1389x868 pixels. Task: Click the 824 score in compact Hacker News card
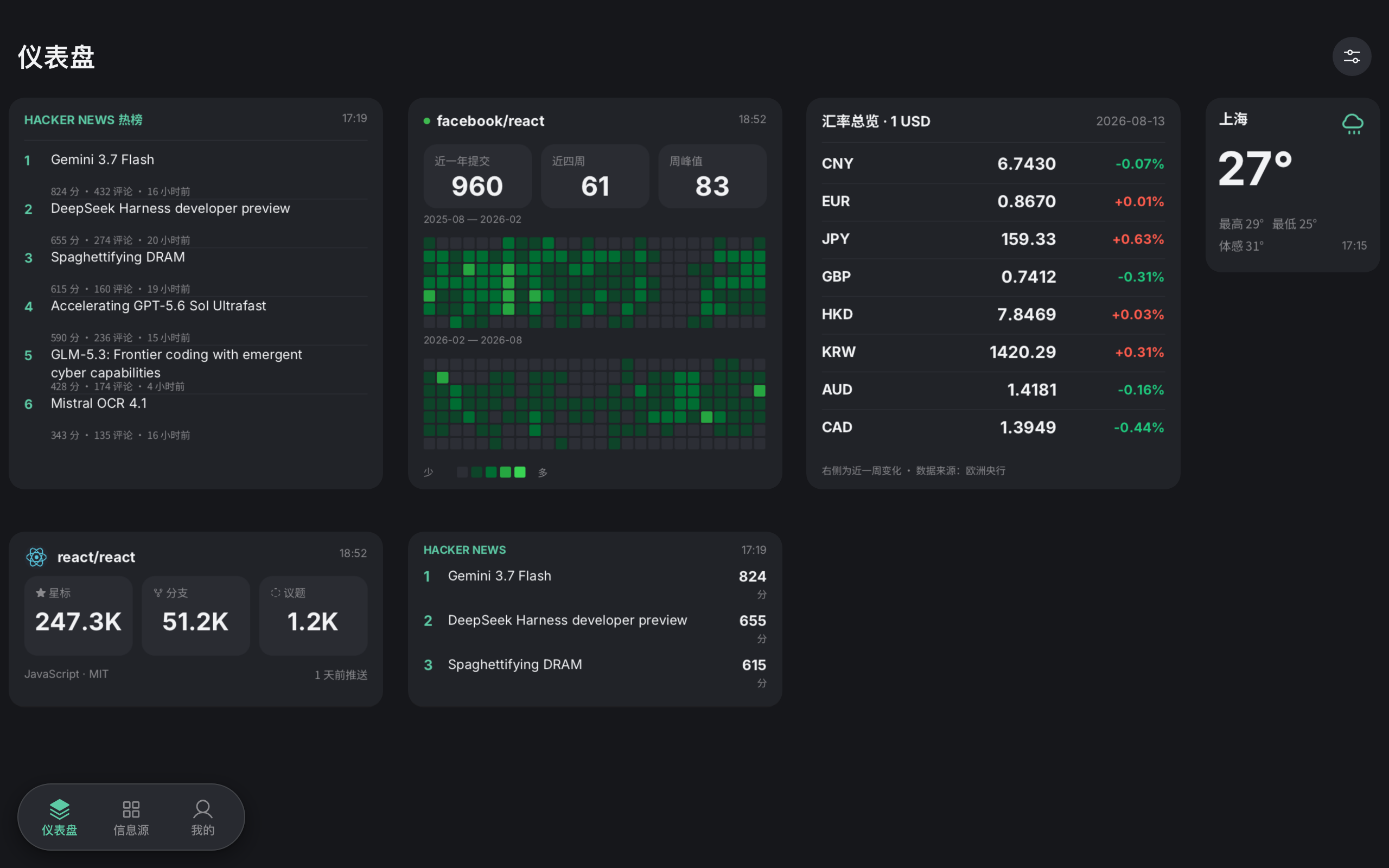click(x=753, y=576)
